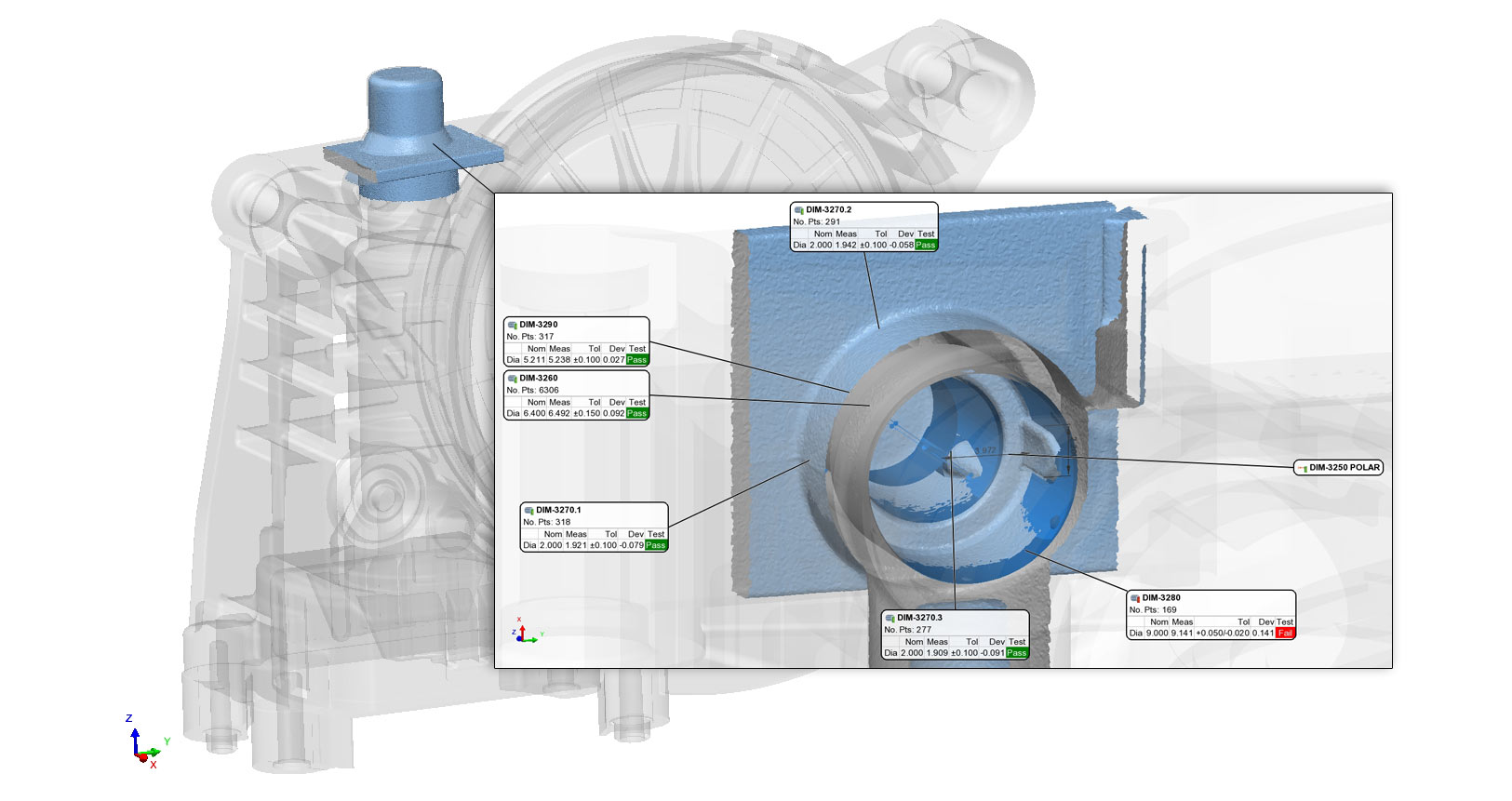This screenshot has height=801, width=1512.
Task: Click the 3.972 dimension in inset view
Action: [985, 450]
